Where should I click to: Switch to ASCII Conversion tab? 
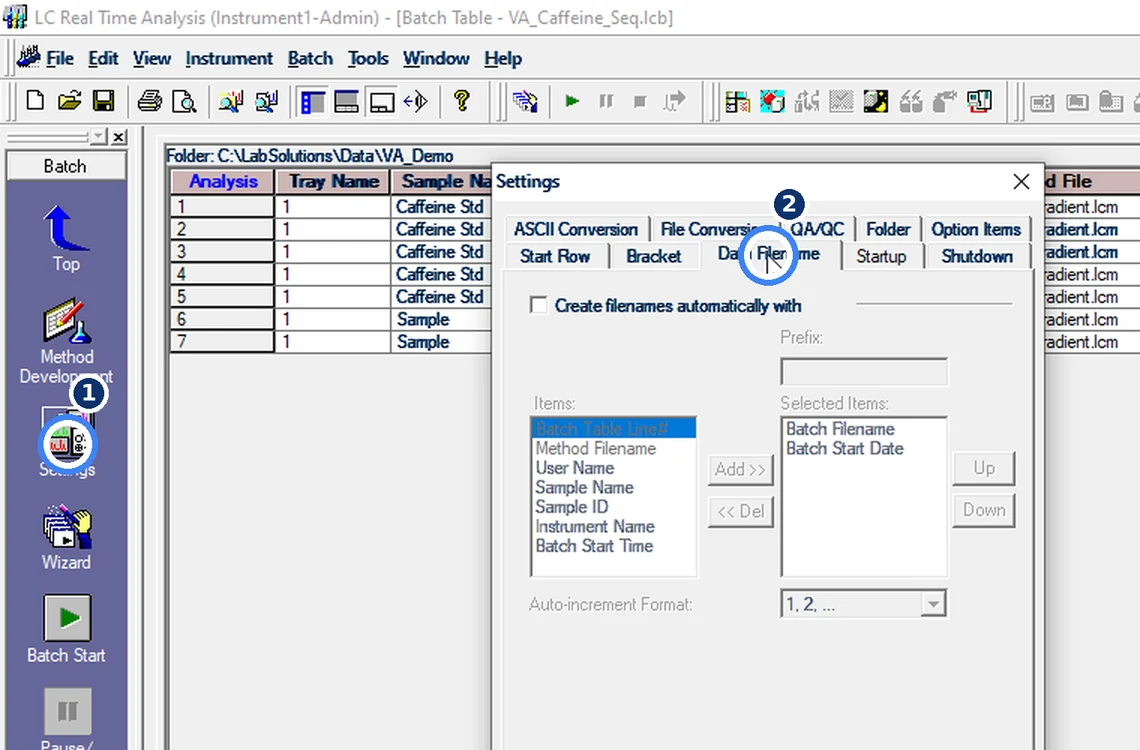[575, 229]
